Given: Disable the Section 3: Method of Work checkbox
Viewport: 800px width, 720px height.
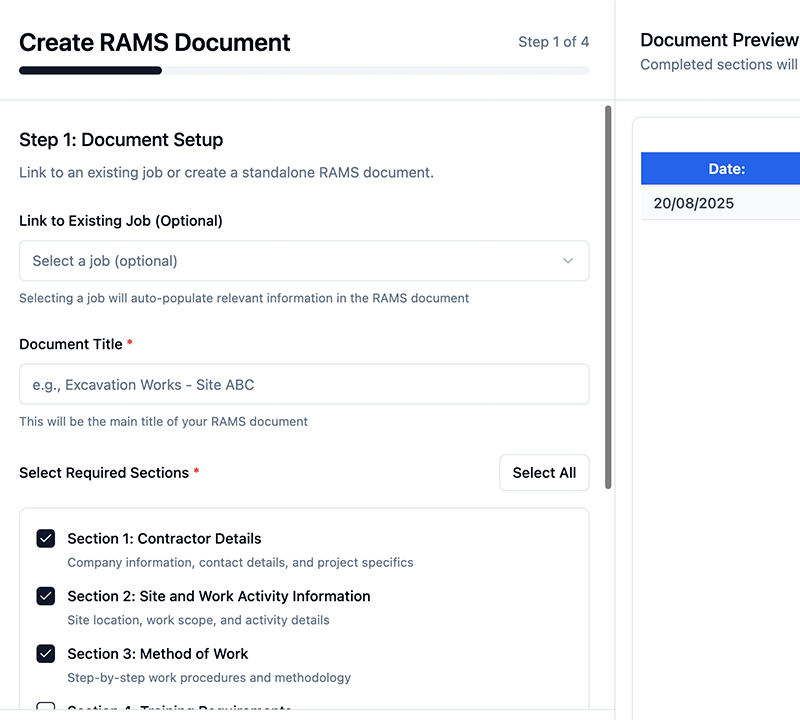Looking at the screenshot, I should pyautogui.click(x=46, y=654).
